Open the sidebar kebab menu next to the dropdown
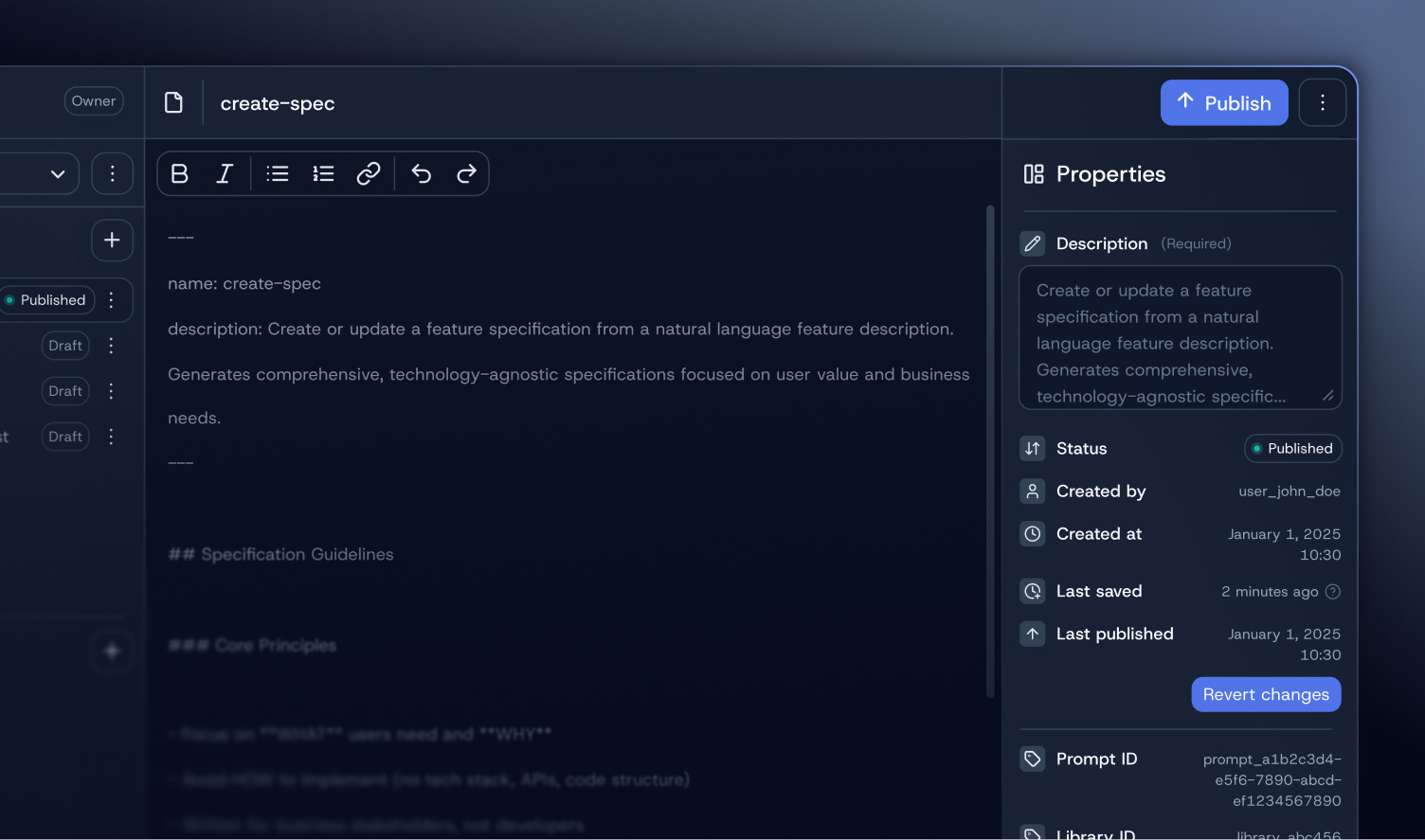The image size is (1425, 840). 112,174
